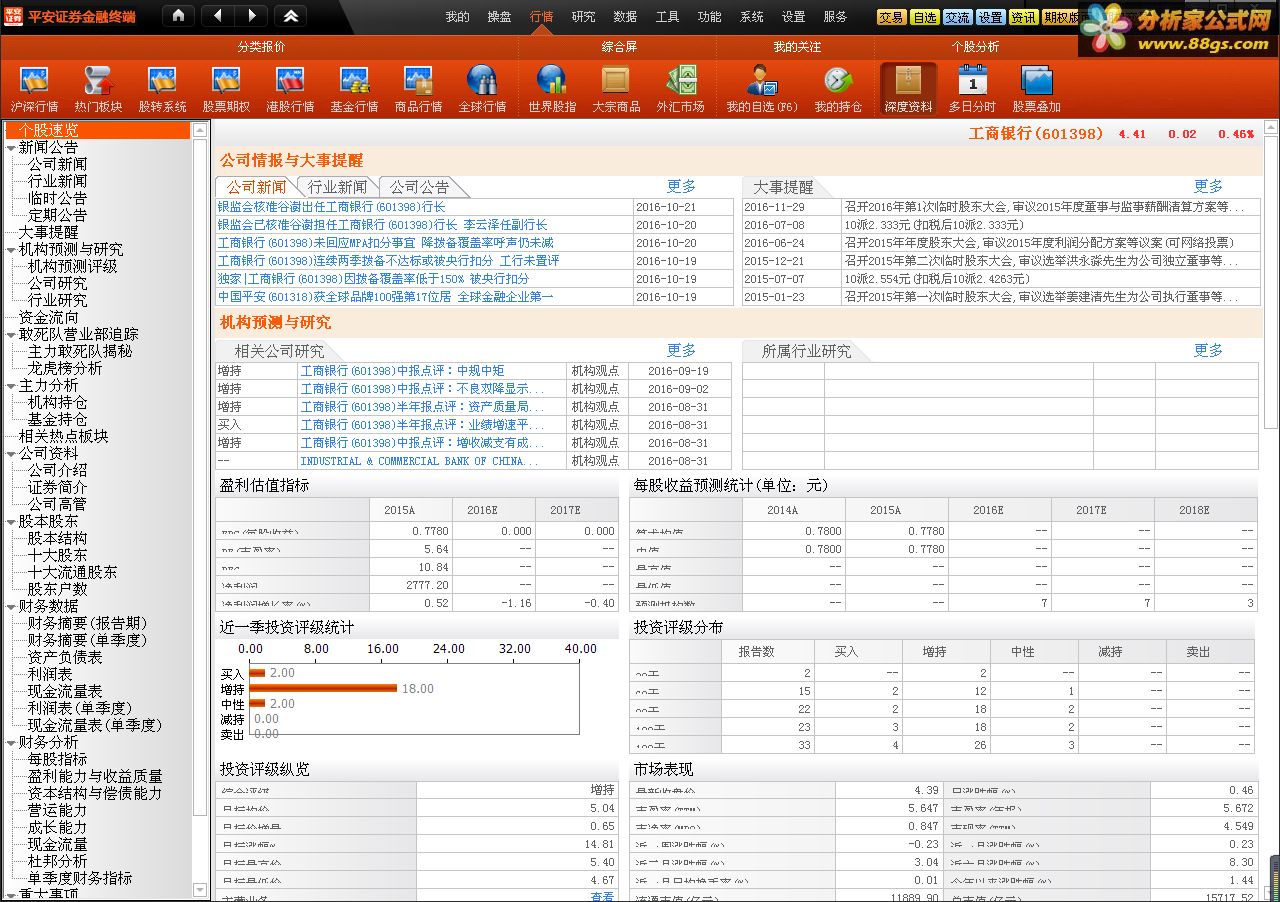The height and width of the screenshot is (902, 1280).
Task: Open 大宗商品 bulk commodities icon
Action: 616,89
